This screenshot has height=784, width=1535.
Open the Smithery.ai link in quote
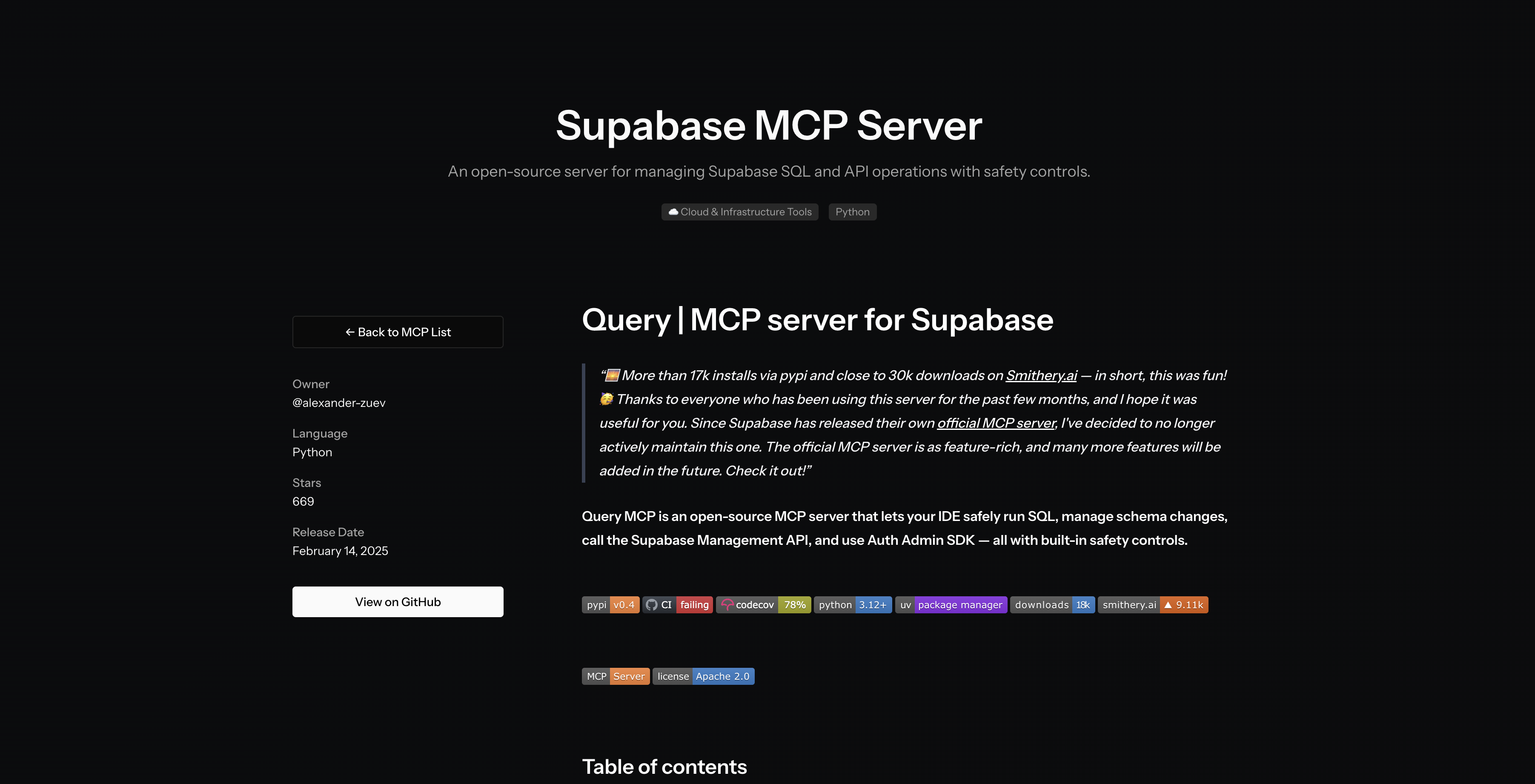(1041, 375)
